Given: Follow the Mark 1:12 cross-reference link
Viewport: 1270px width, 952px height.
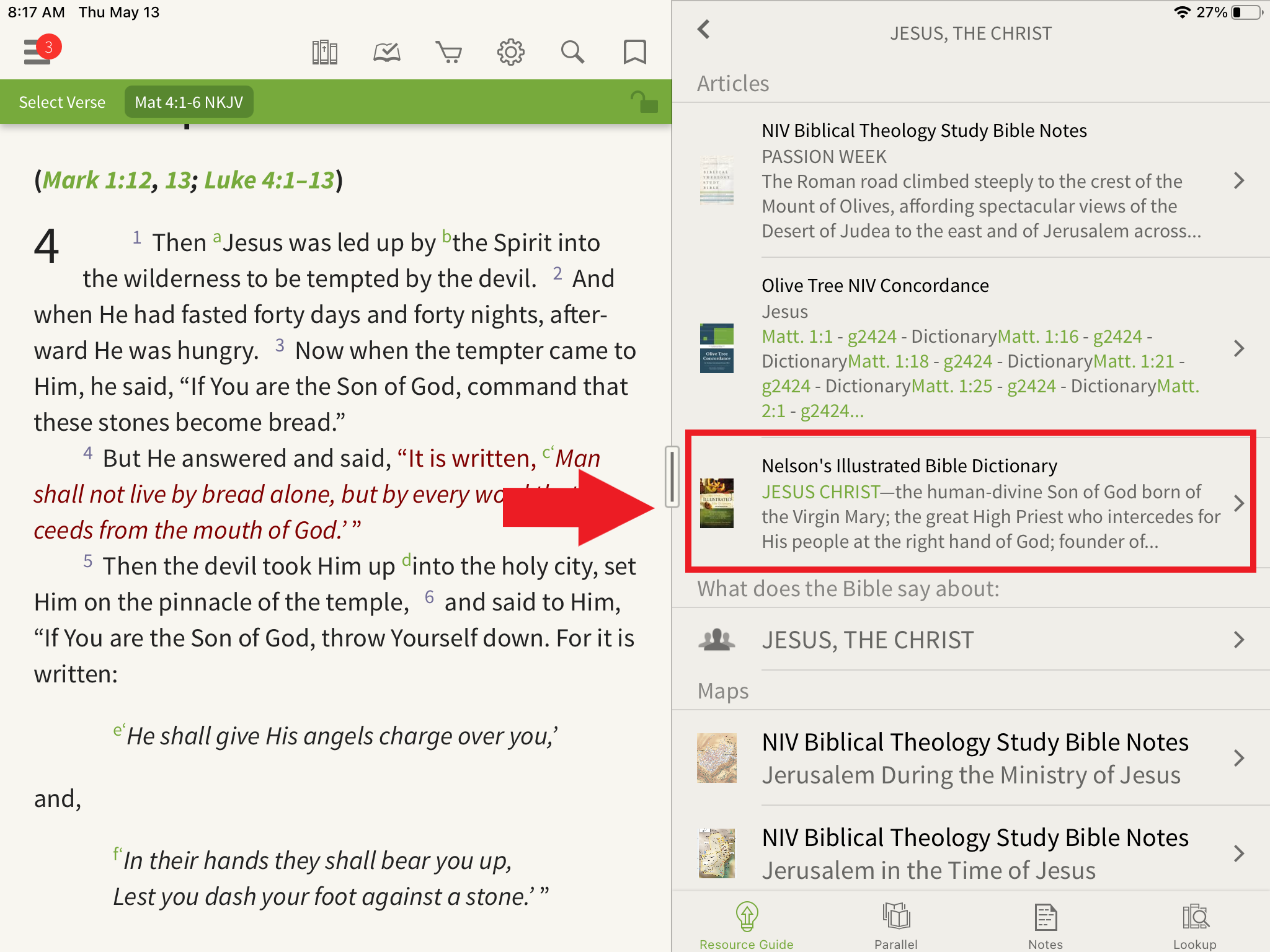Looking at the screenshot, I should point(97,180).
